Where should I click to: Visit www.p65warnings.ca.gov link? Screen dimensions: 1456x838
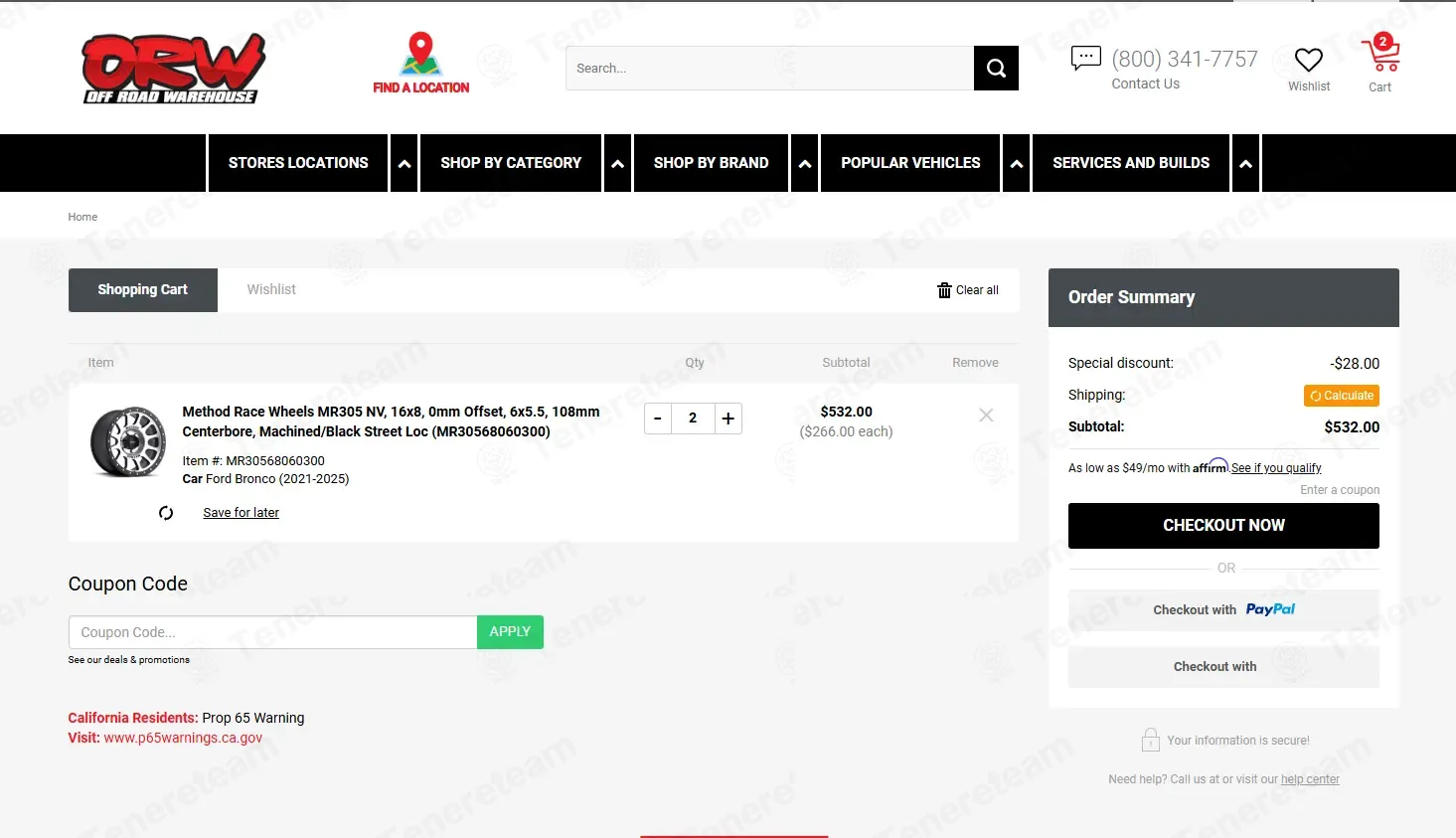coord(183,738)
